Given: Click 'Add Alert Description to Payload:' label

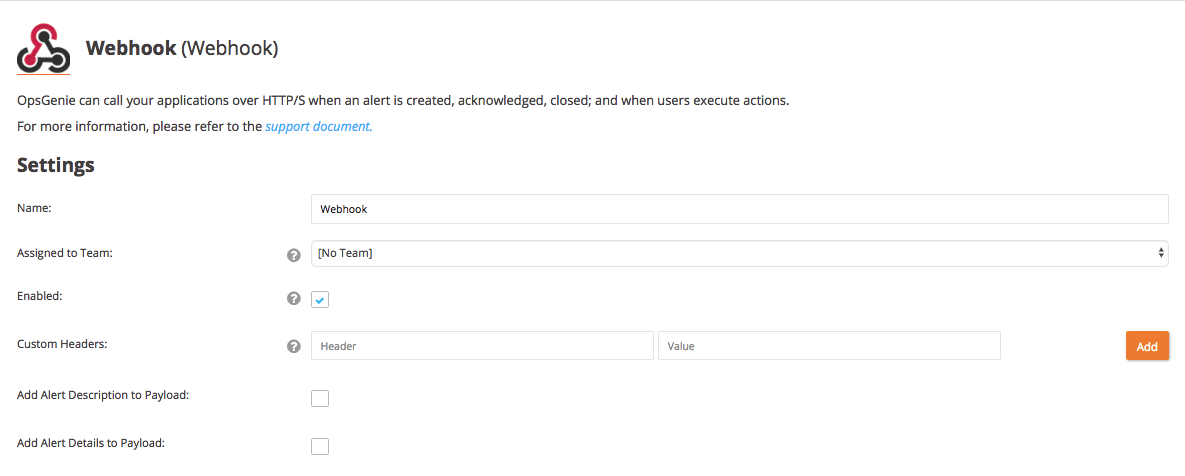Looking at the screenshot, I should tap(103, 395).
